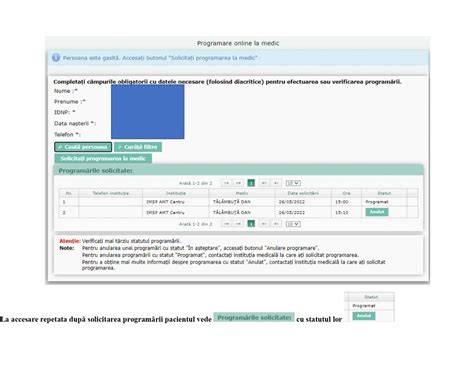Open rows-per-page dropdown below the table

click(293, 224)
